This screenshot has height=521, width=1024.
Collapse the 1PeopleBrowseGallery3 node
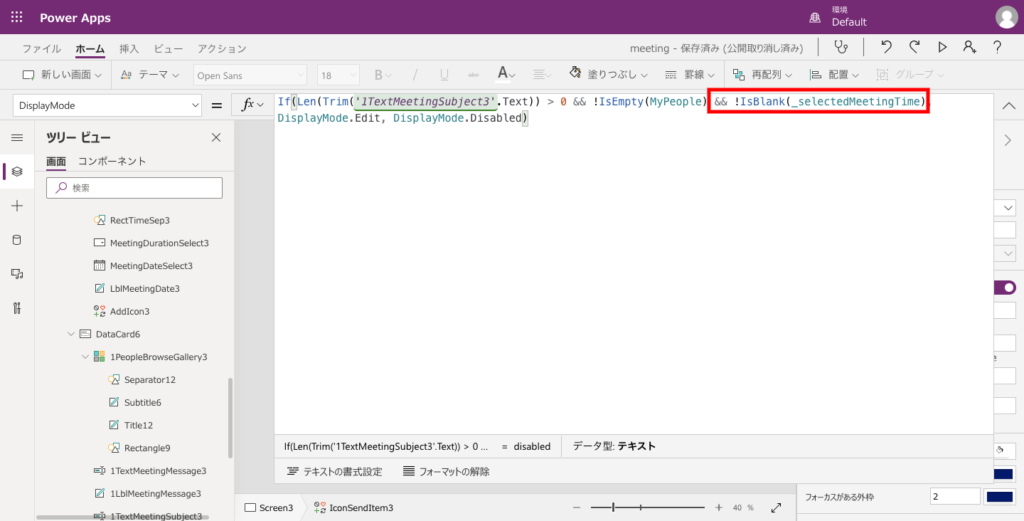point(85,357)
